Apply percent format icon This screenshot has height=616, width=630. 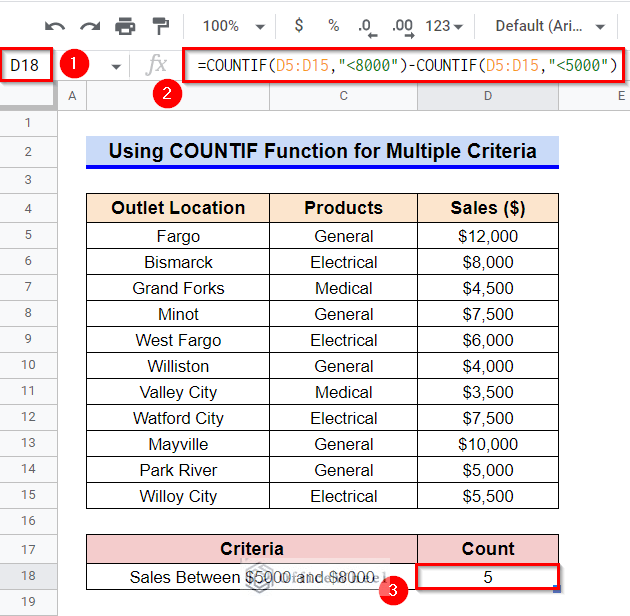333,26
